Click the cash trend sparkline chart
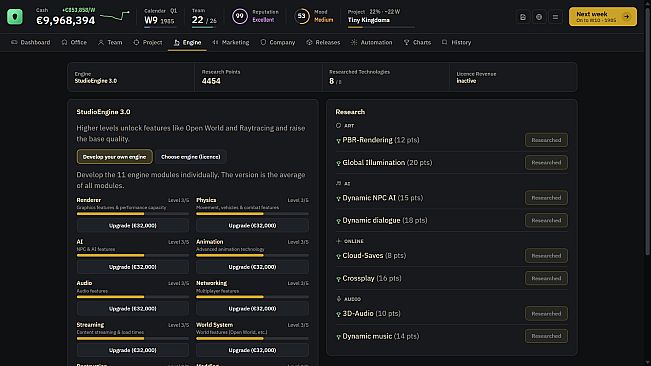The height and width of the screenshot is (366, 651). [x=115, y=17]
